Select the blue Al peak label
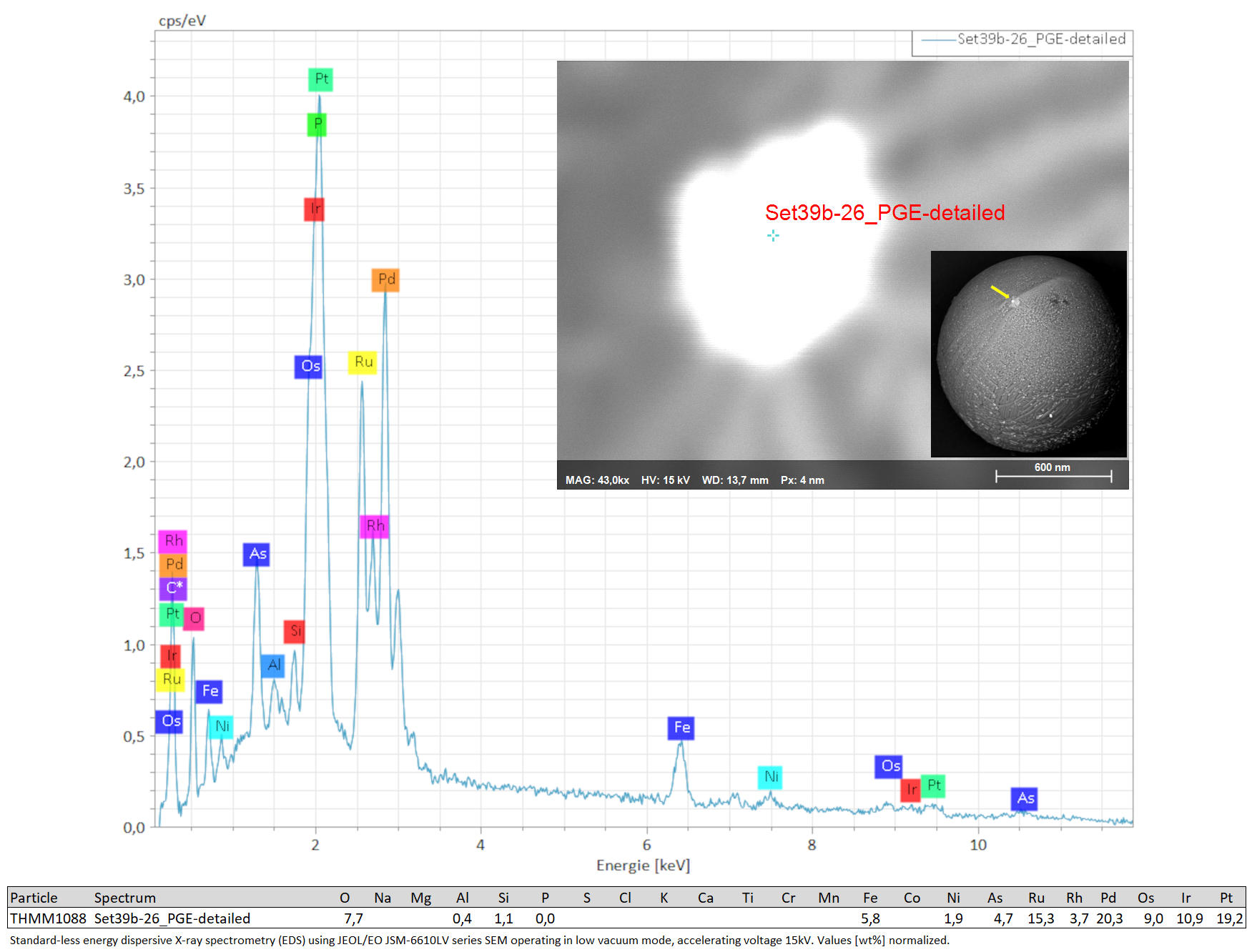This screenshot has width=1257, height=952. [x=273, y=666]
